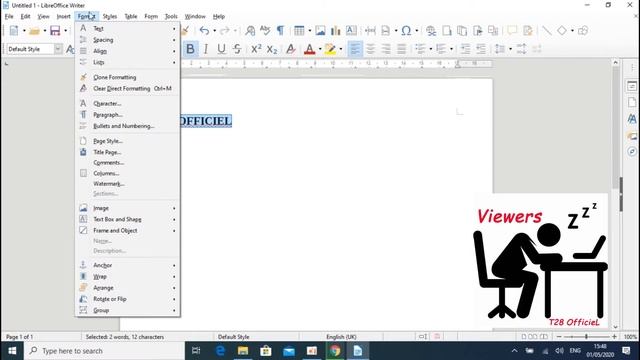640x360 pixels.
Task: Open the Table menu
Action: coord(131,16)
